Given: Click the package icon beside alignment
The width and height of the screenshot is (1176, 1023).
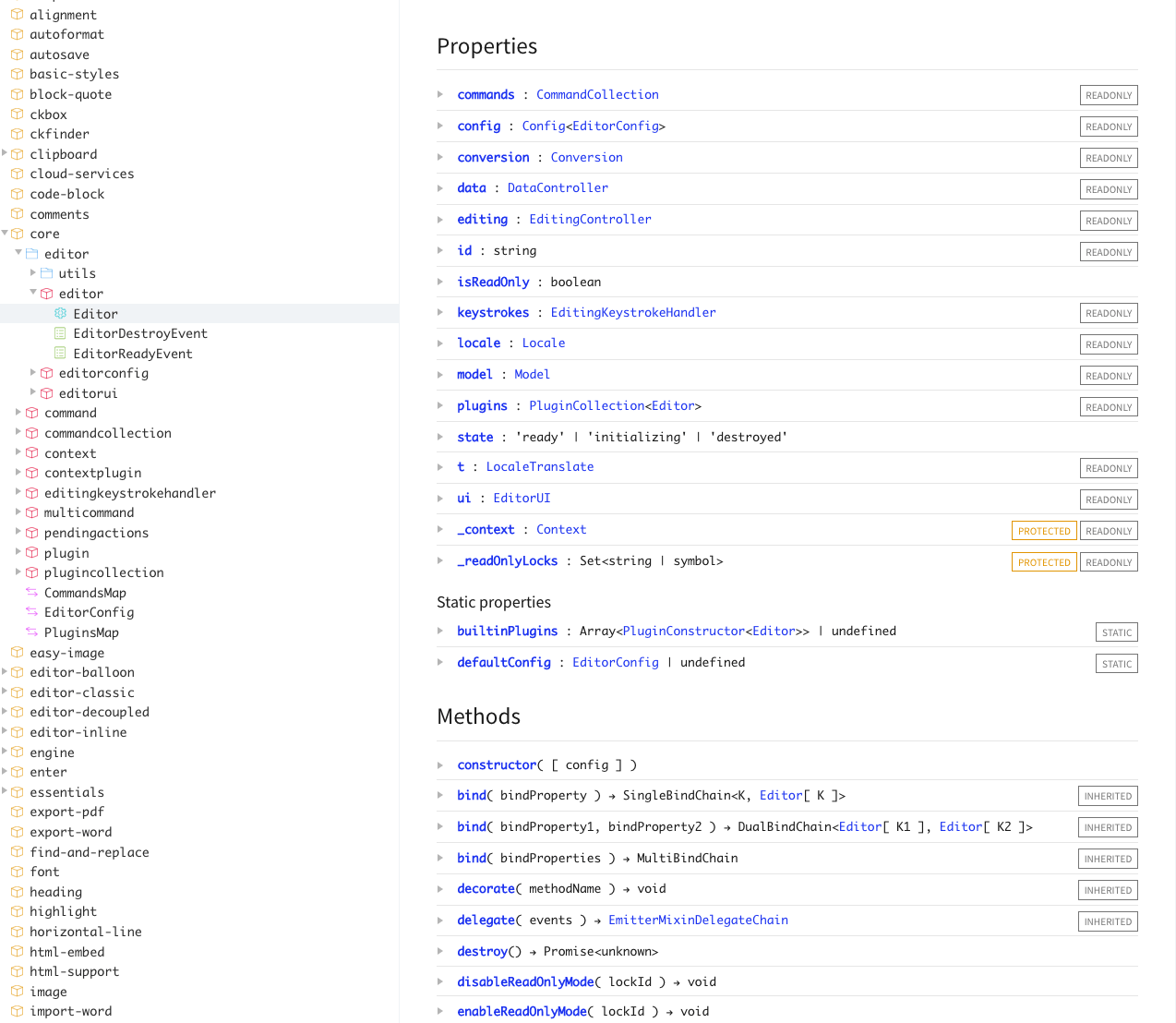Looking at the screenshot, I should (x=17, y=15).
